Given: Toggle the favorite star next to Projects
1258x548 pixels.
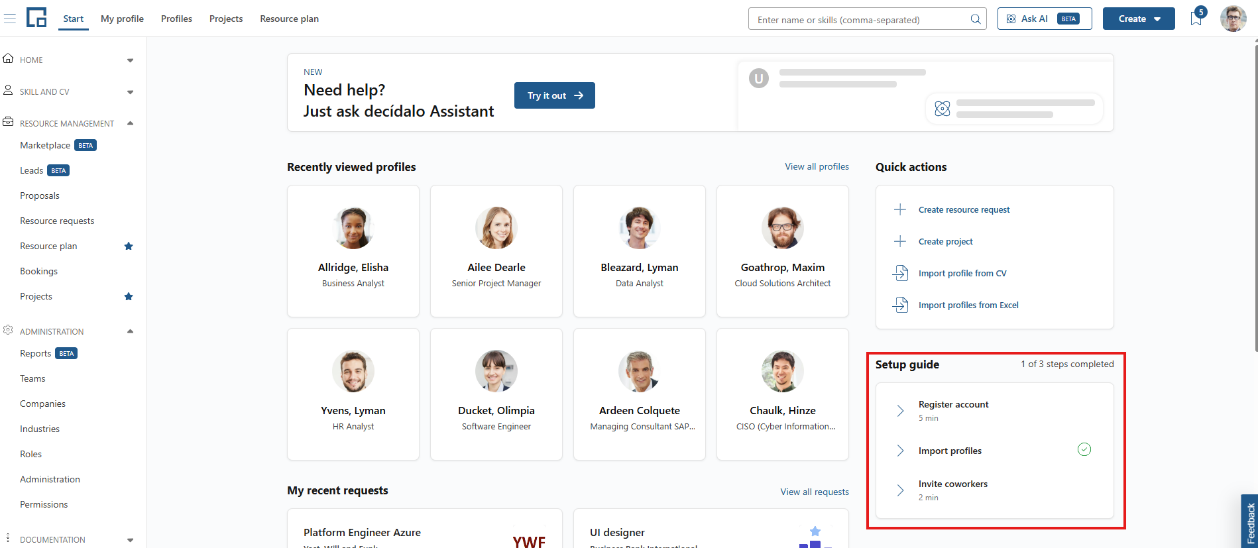Looking at the screenshot, I should 128,297.
